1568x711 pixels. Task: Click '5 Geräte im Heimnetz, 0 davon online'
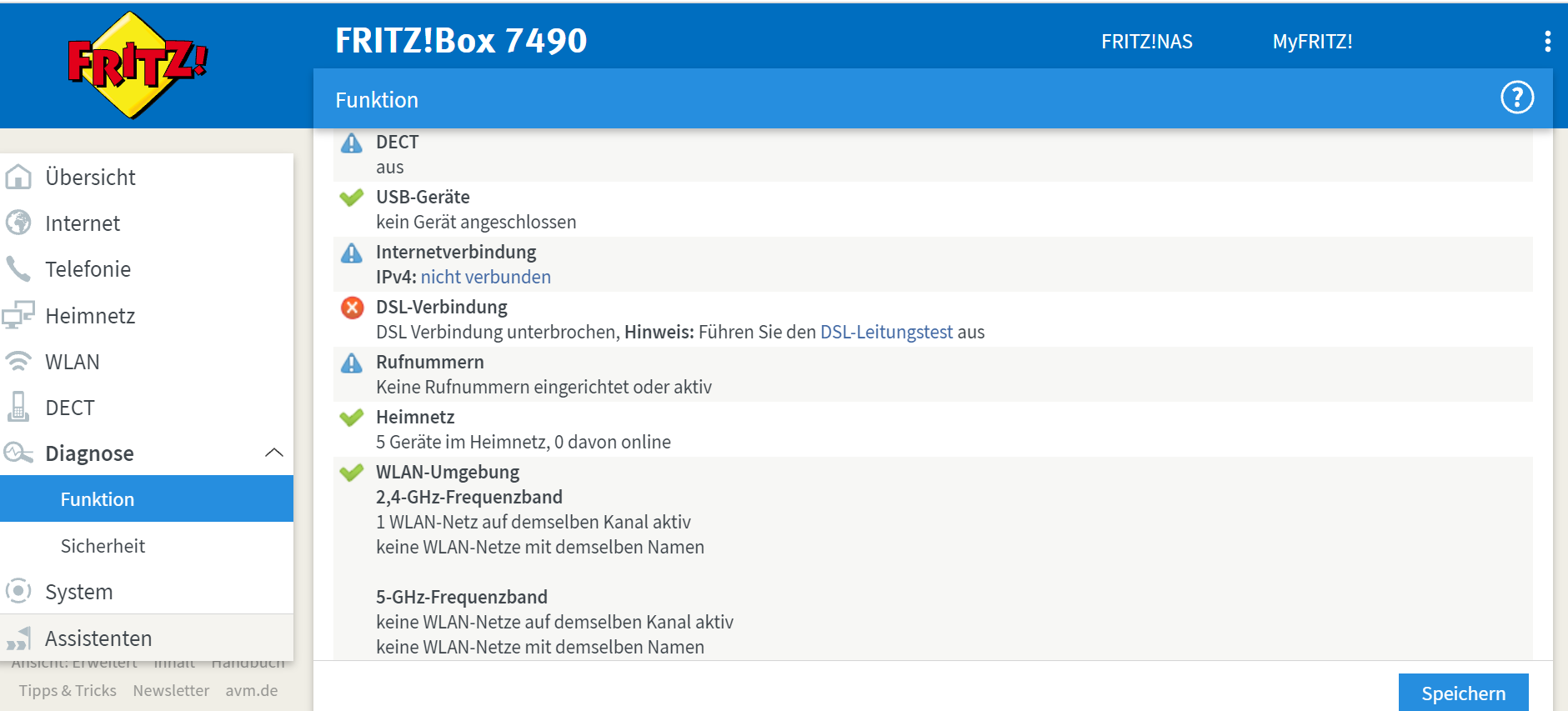tap(524, 442)
